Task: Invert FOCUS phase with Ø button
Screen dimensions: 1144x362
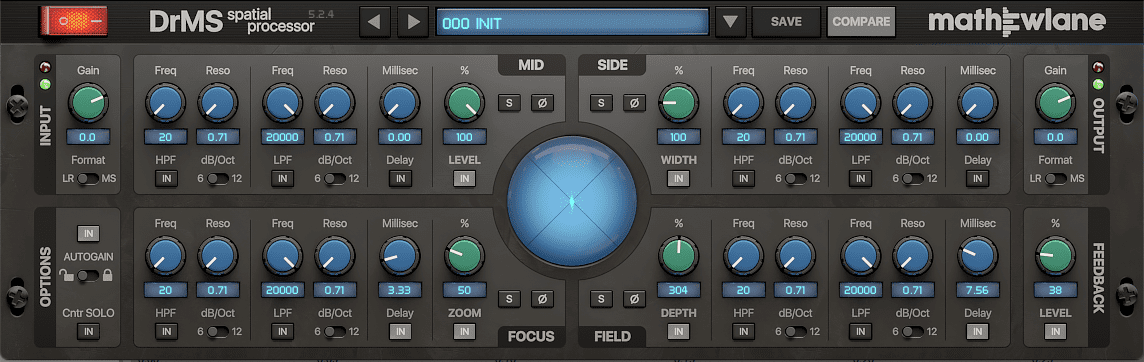Action: click(541, 299)
